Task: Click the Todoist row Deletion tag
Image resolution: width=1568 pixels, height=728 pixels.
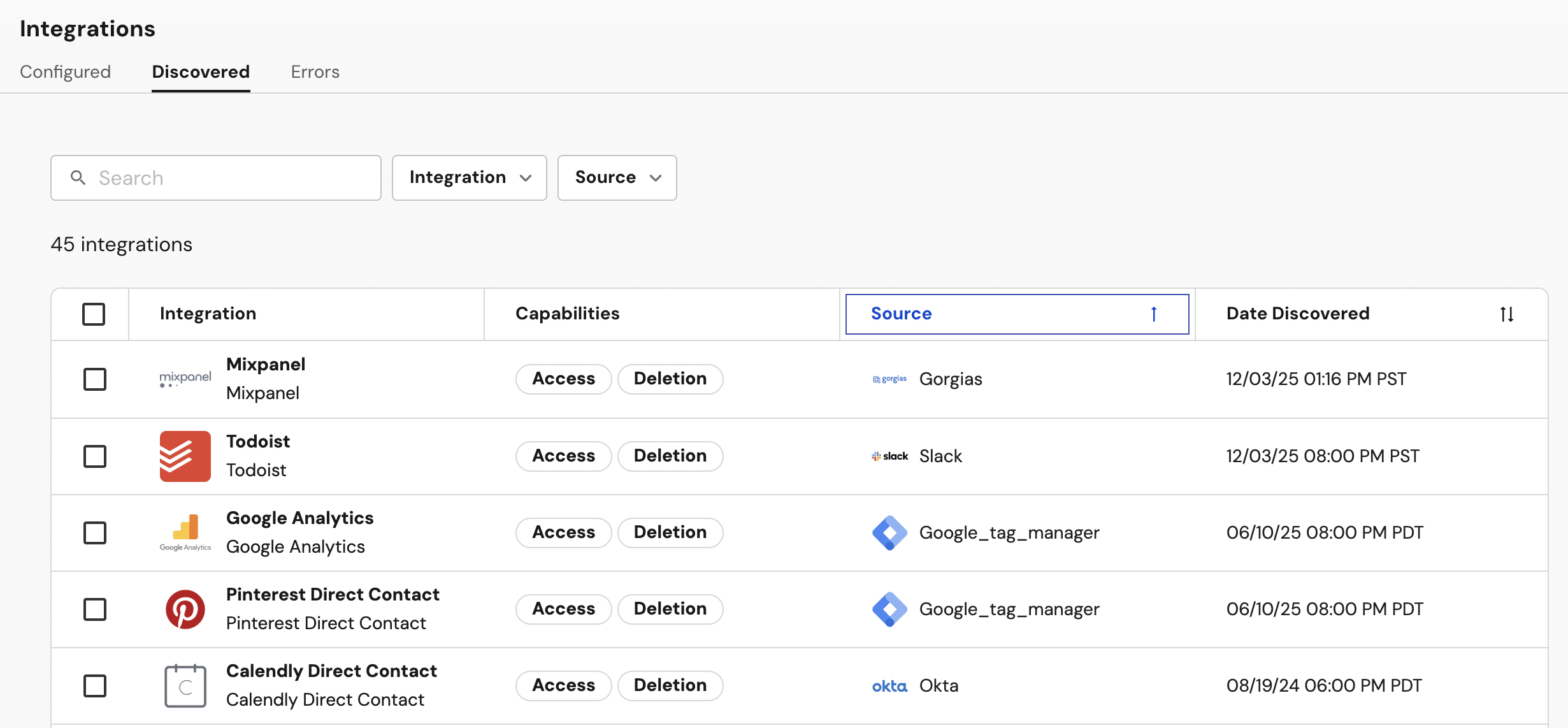Action: tap(670, 456)
